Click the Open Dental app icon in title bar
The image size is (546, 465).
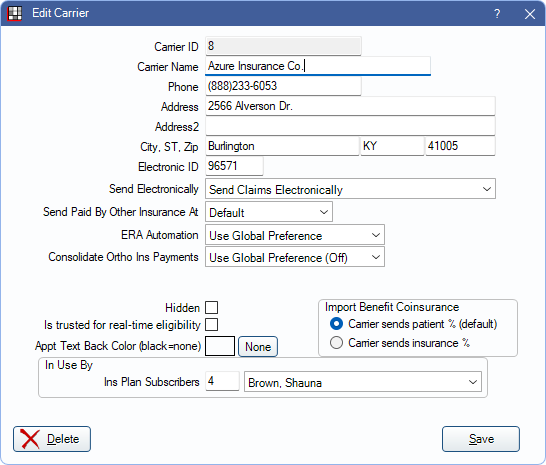tap(15, 14)
